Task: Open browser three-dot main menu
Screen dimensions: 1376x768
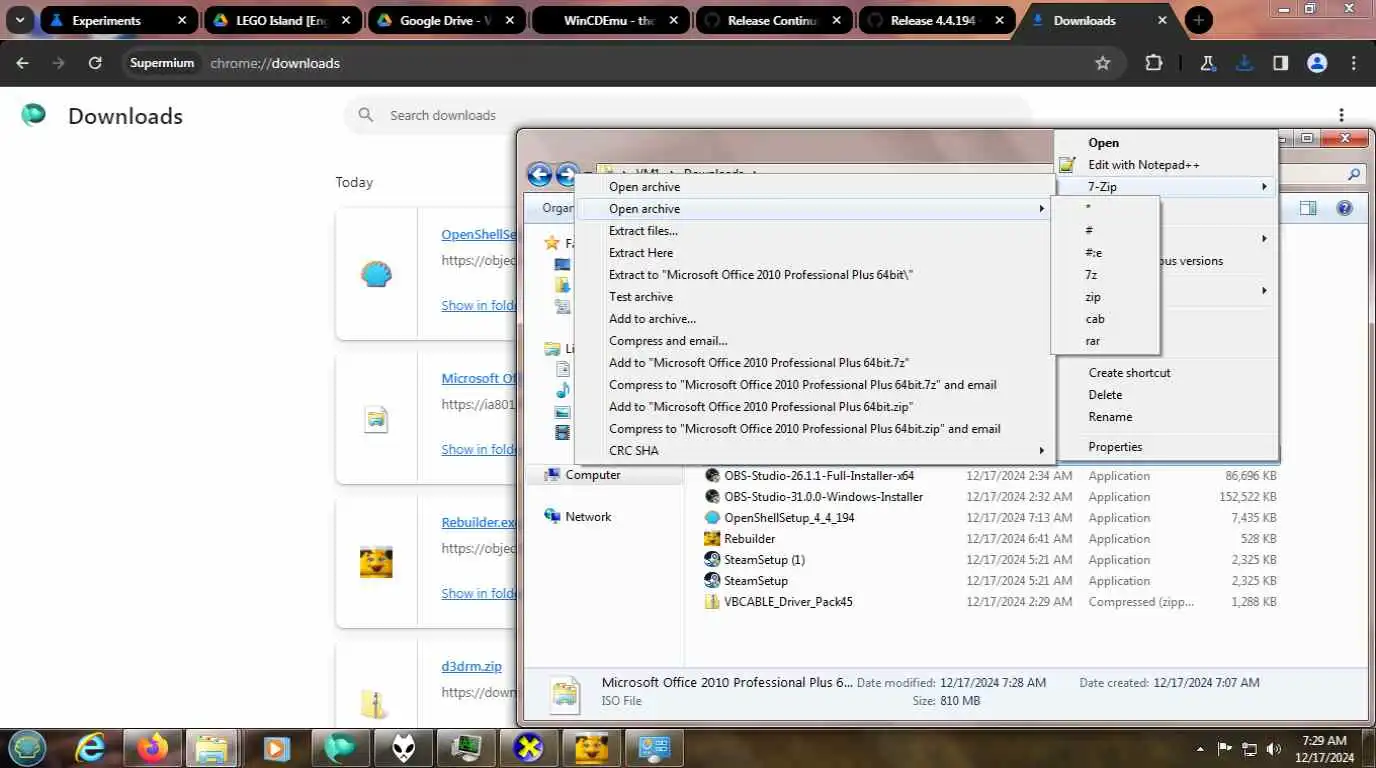Action: (1354, 63)
